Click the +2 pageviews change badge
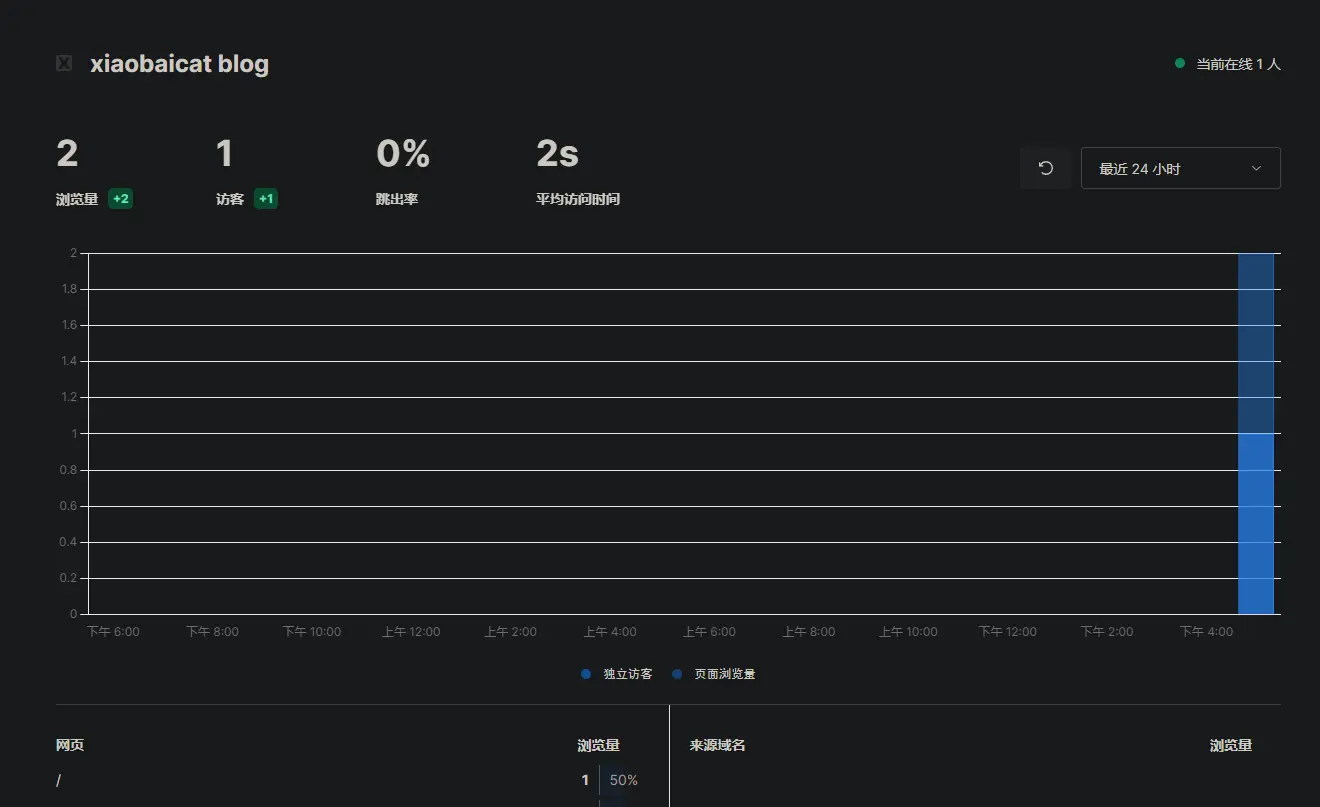The height and width of the screenshot is (807, 1320). pyautogui.click(x=120, y=199)
